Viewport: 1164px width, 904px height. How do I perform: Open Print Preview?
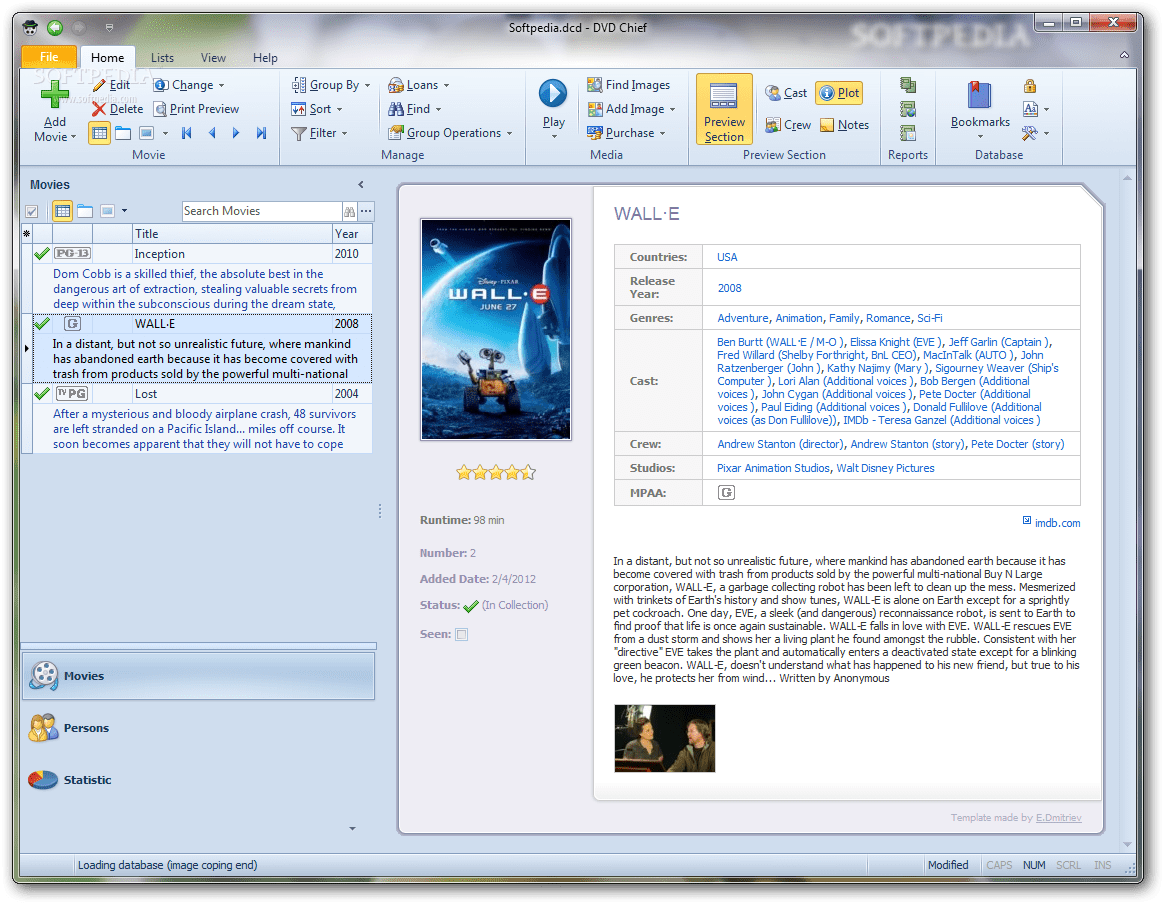pyautogui.click(x=197, y=108)
